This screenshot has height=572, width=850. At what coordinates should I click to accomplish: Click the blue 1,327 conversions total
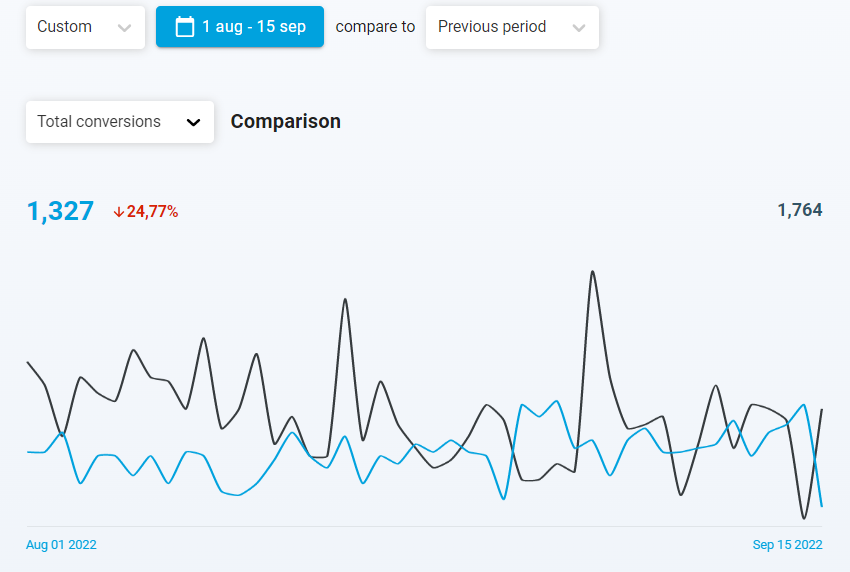(x=60, y=211)
